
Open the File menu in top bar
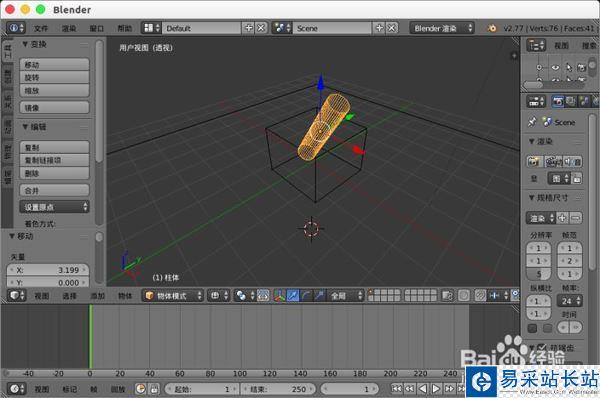click(x=41, y=28)
